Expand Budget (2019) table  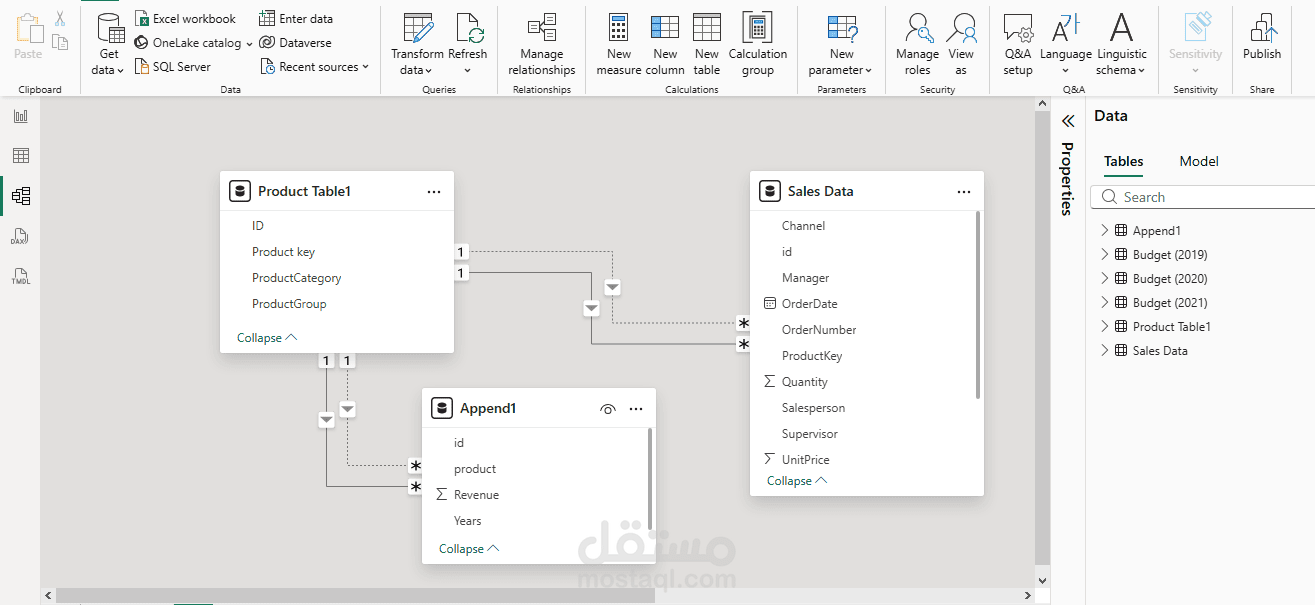(x=1105, y=254)
